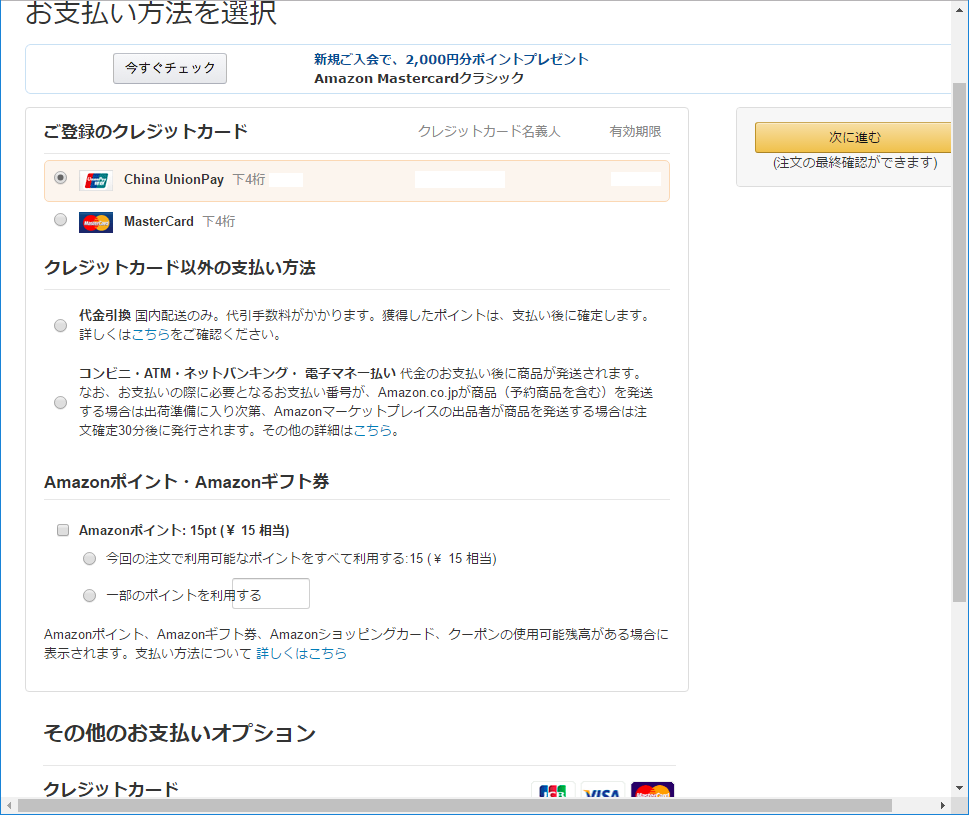Image resolution: width=969 pixels, height=815 pixels.
Task: Select the 一部のポイントを利用する radio
Action: point(90,595)
